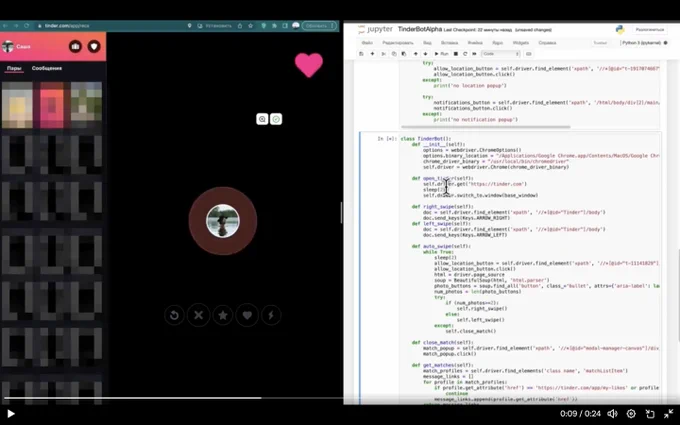Screen dimensions: 680x425
Task: Restart kernel with circular arrow icon
Action: coord(465,54)
